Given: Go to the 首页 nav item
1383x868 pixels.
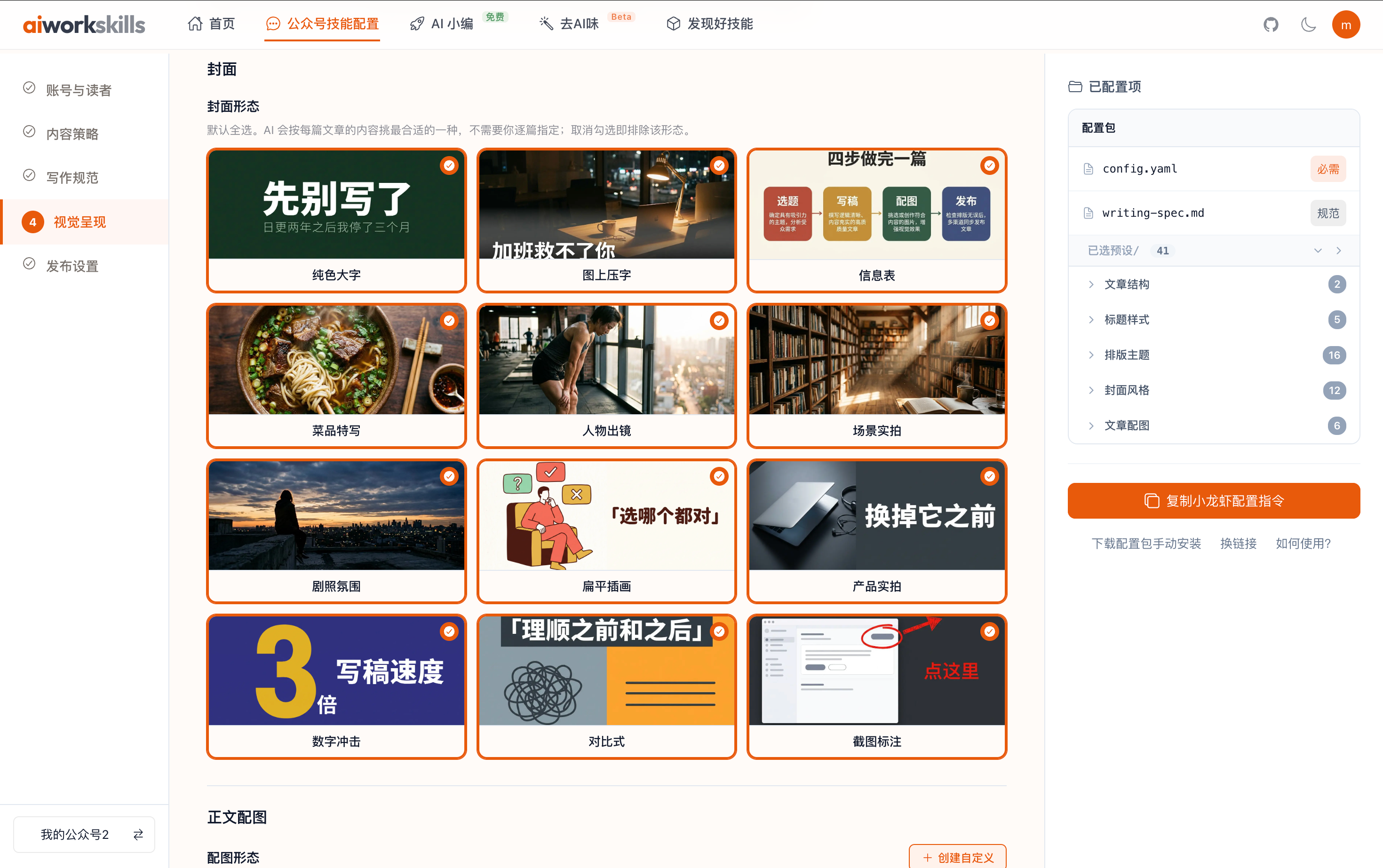Looking at the screenshot, I should pos(211,24).
